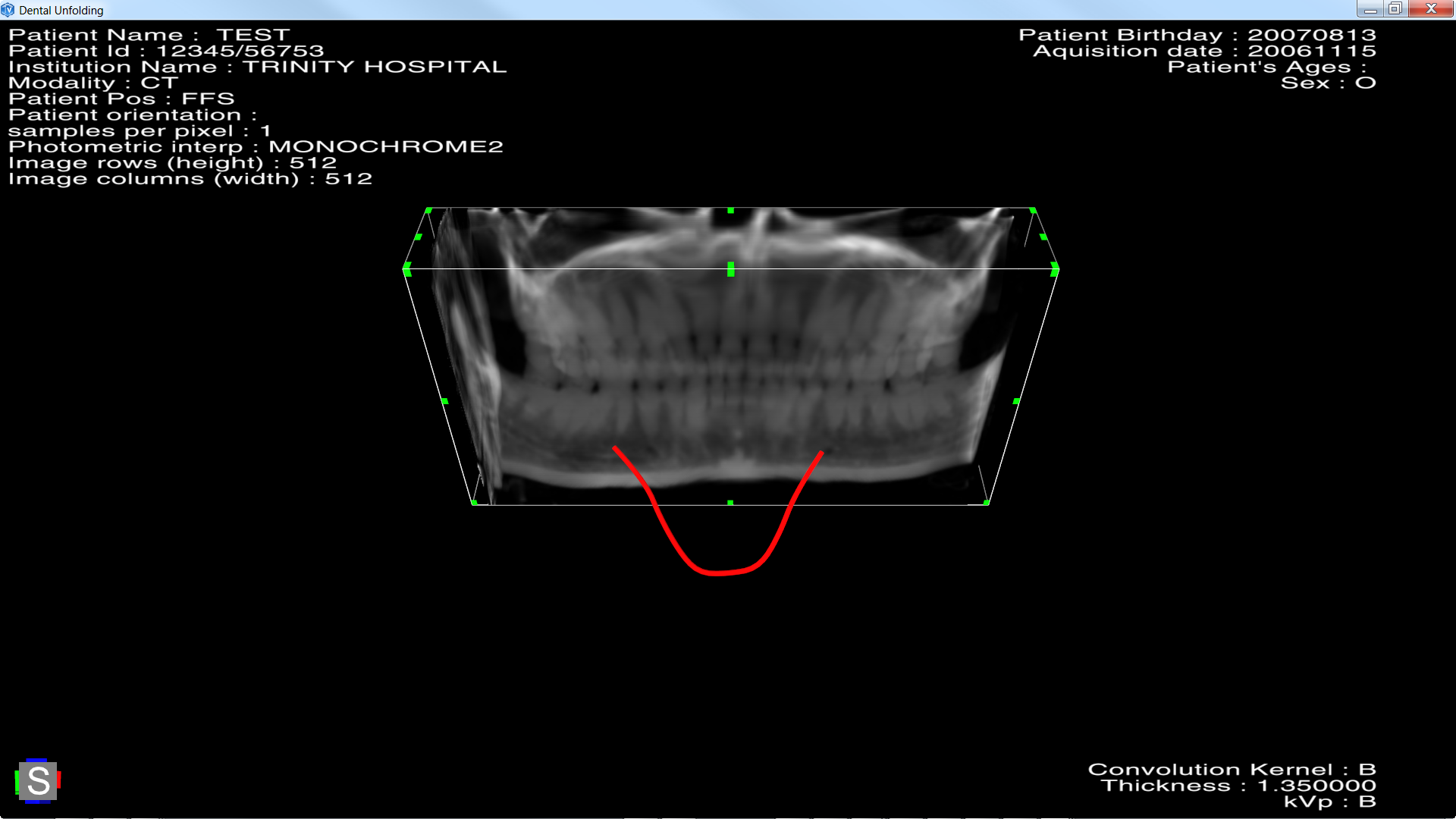Screen dimensions: 1456x819
Task: Restore down the Dental Unfolding window
Action: (x=1395, y=9)
